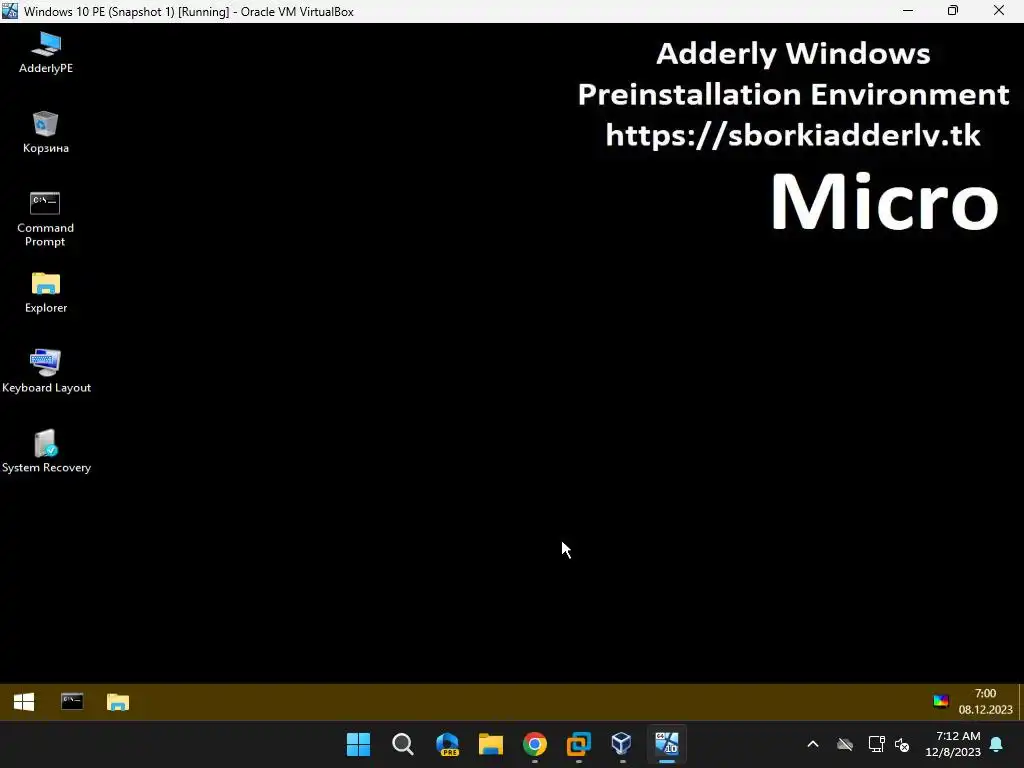Screen dimensions: 1024x768
Task: Close the VirtualBox VM window
Action: [999, 10]
